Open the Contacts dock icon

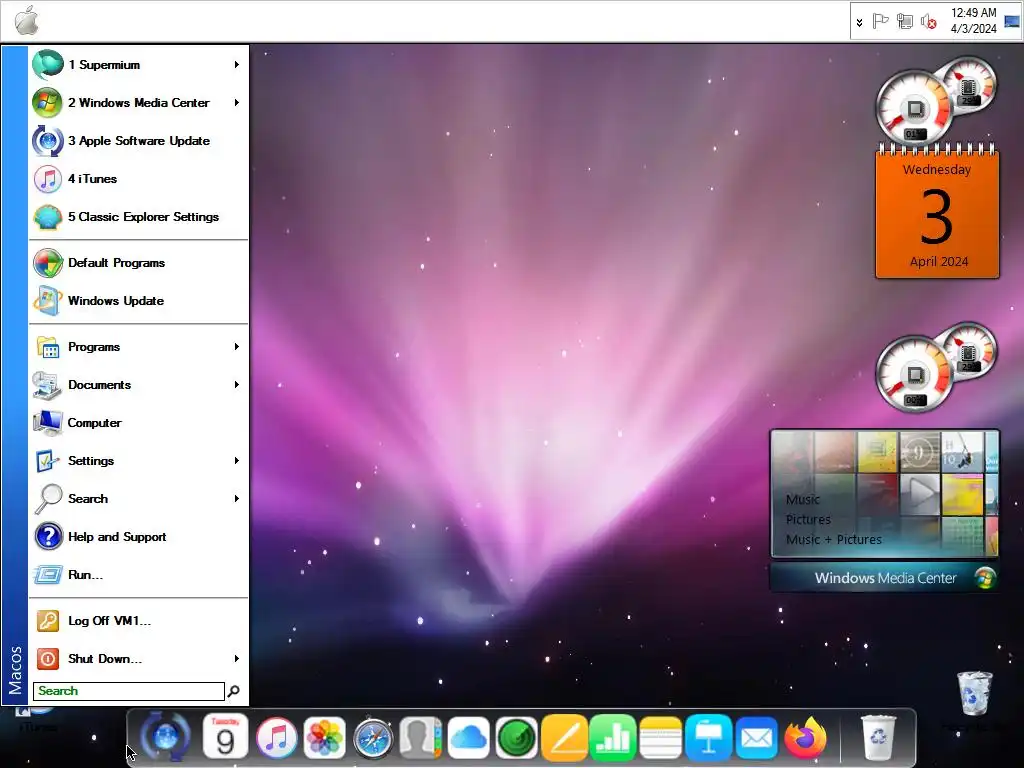421,738
